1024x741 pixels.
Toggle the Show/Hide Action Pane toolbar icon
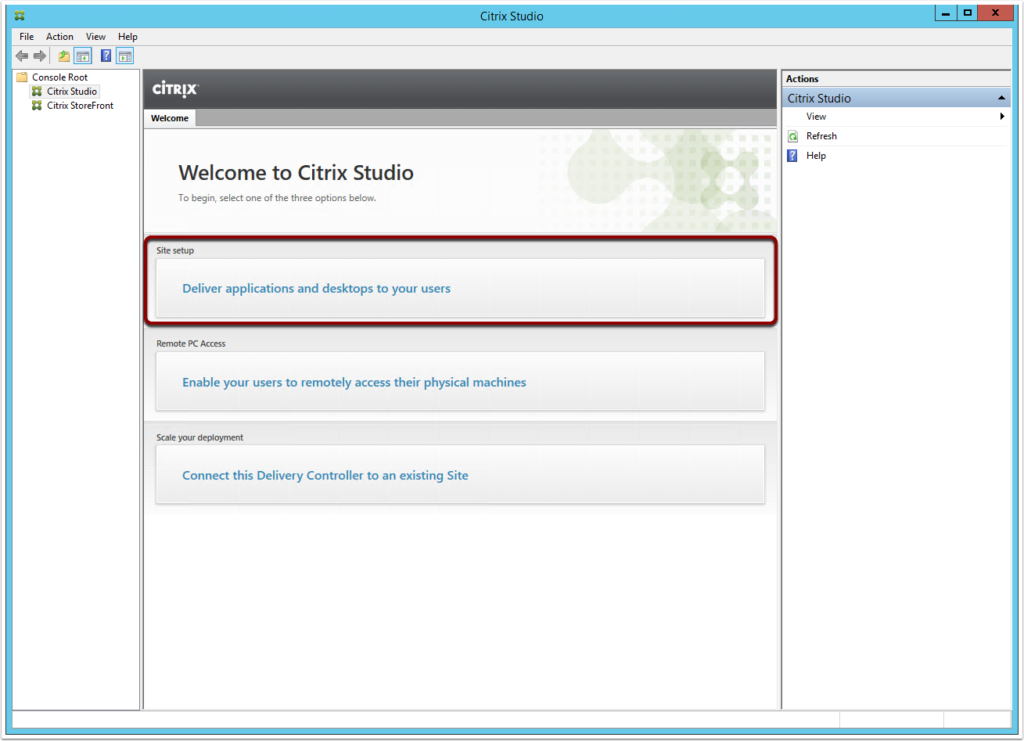click(125, 56)
